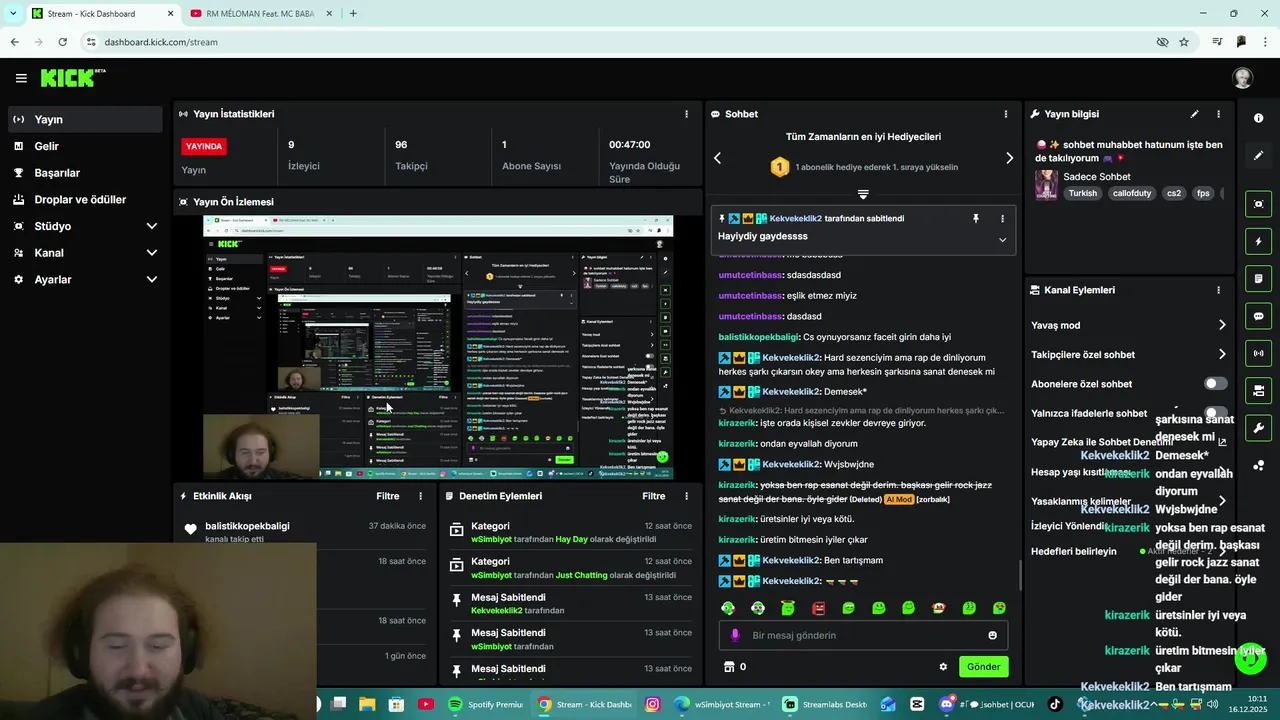Show previous gifter leaderboard with left arrow
The image size is (1280, 720).
[717, 158]
